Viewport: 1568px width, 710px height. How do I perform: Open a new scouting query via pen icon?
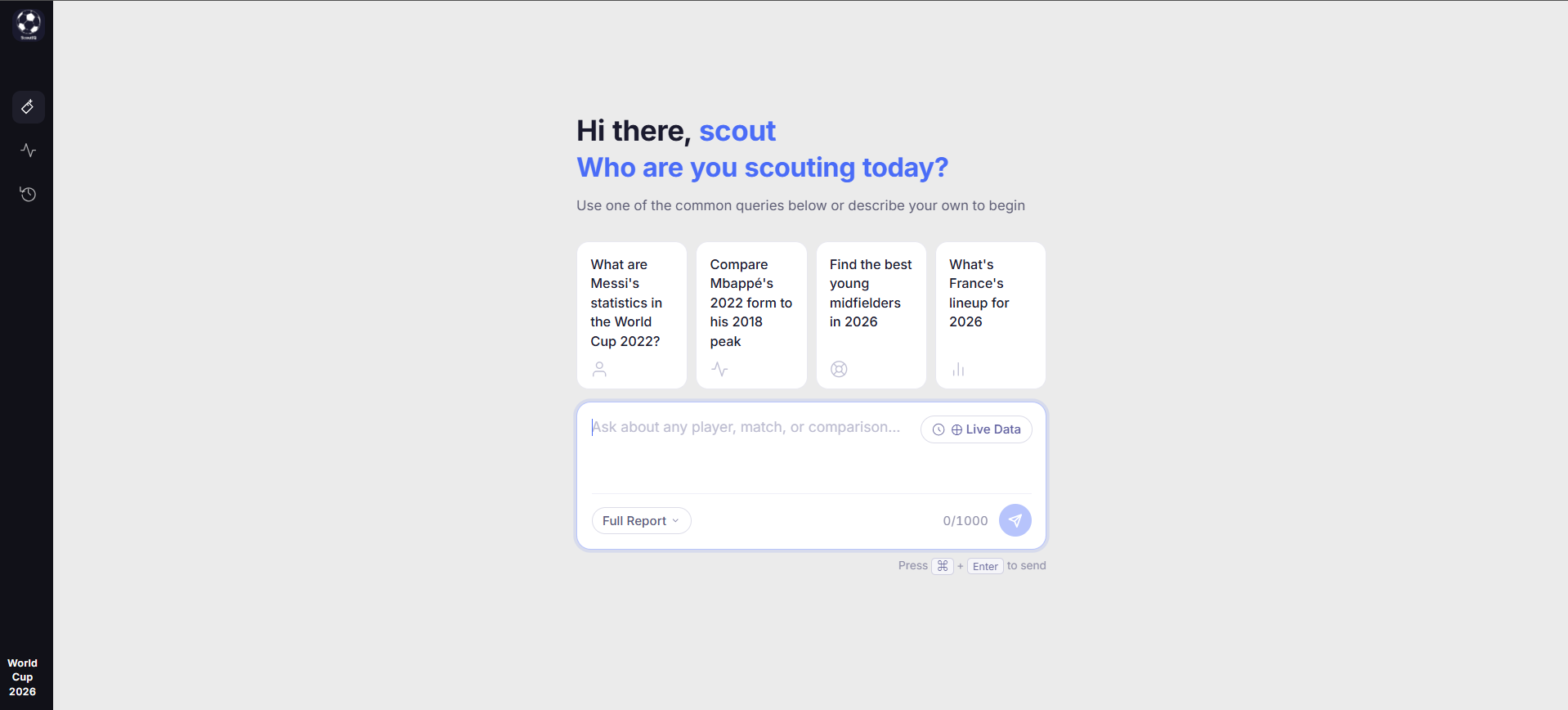tap(28, 107)
